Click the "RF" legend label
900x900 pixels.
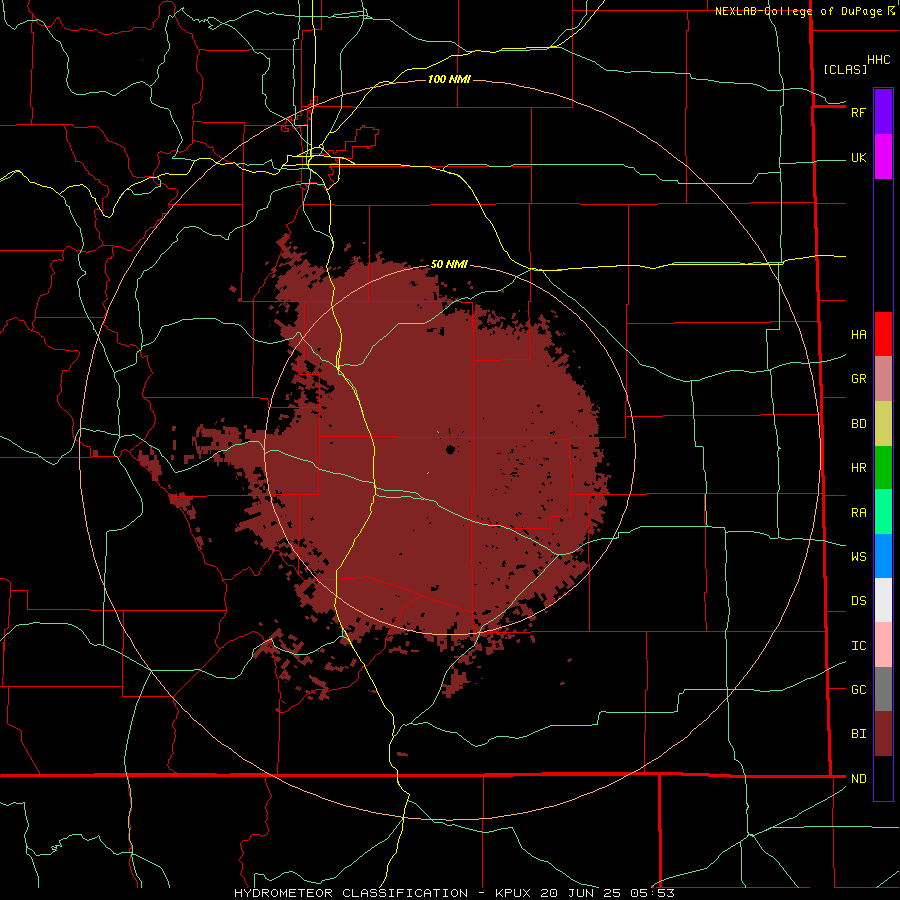(858, 112)
